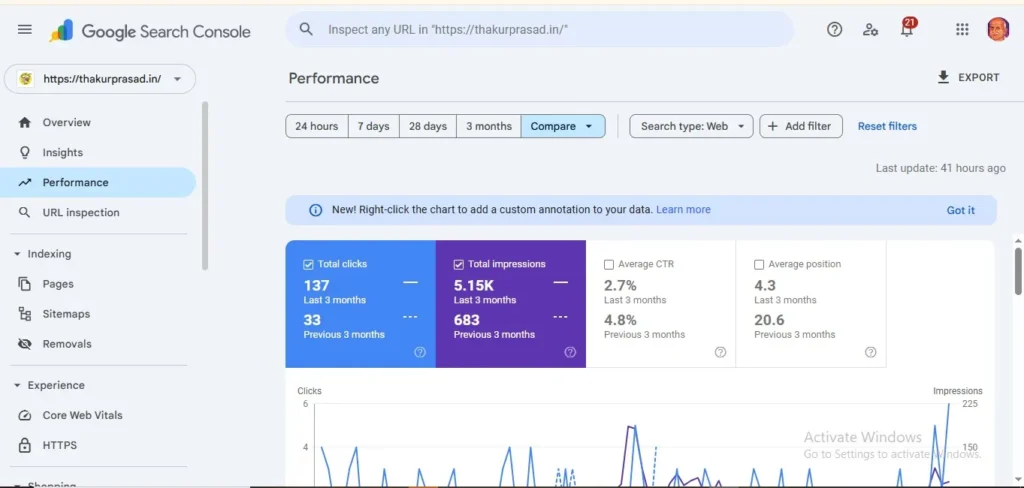Click the plus icon of Add filter

[x=773, y=126]
